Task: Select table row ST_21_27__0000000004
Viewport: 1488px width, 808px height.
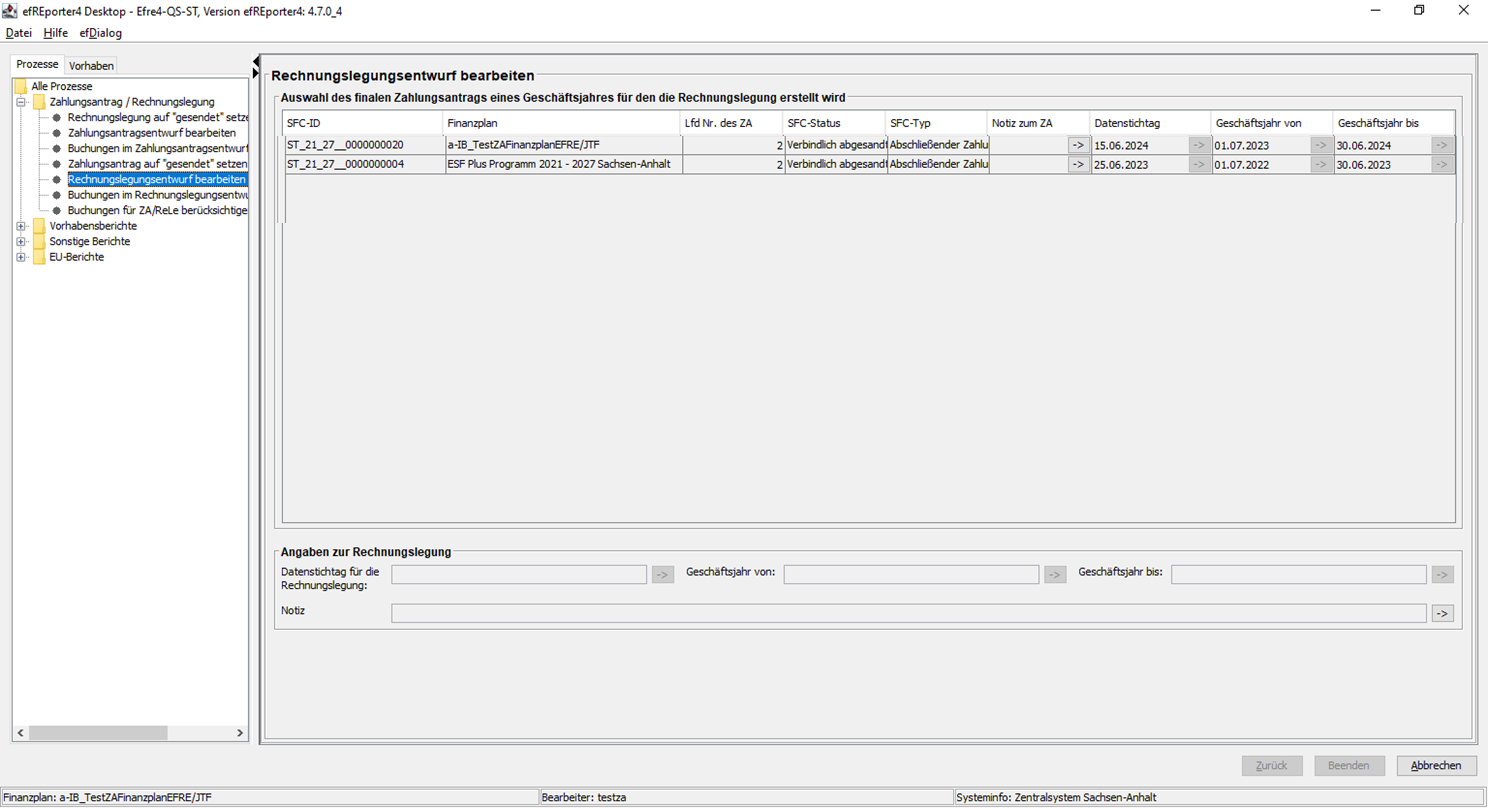Action: tap(869, 164)
